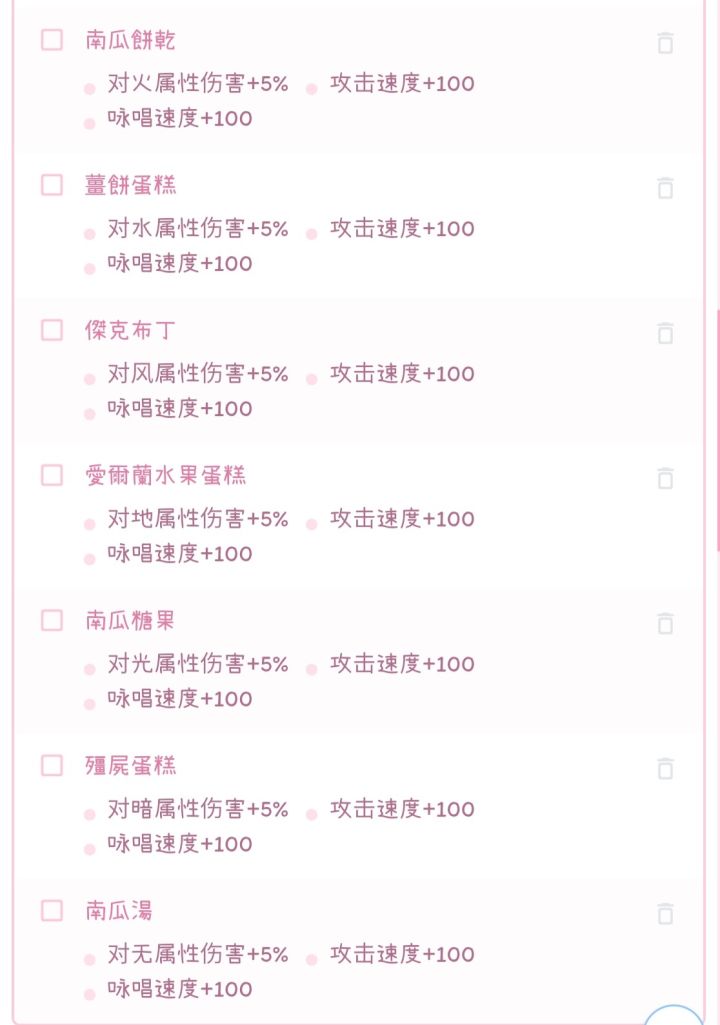Check the 南瓜餅乾 checkbox
Screen dimensions: 720x1025
pyautogui.click(x=52, y=40)
